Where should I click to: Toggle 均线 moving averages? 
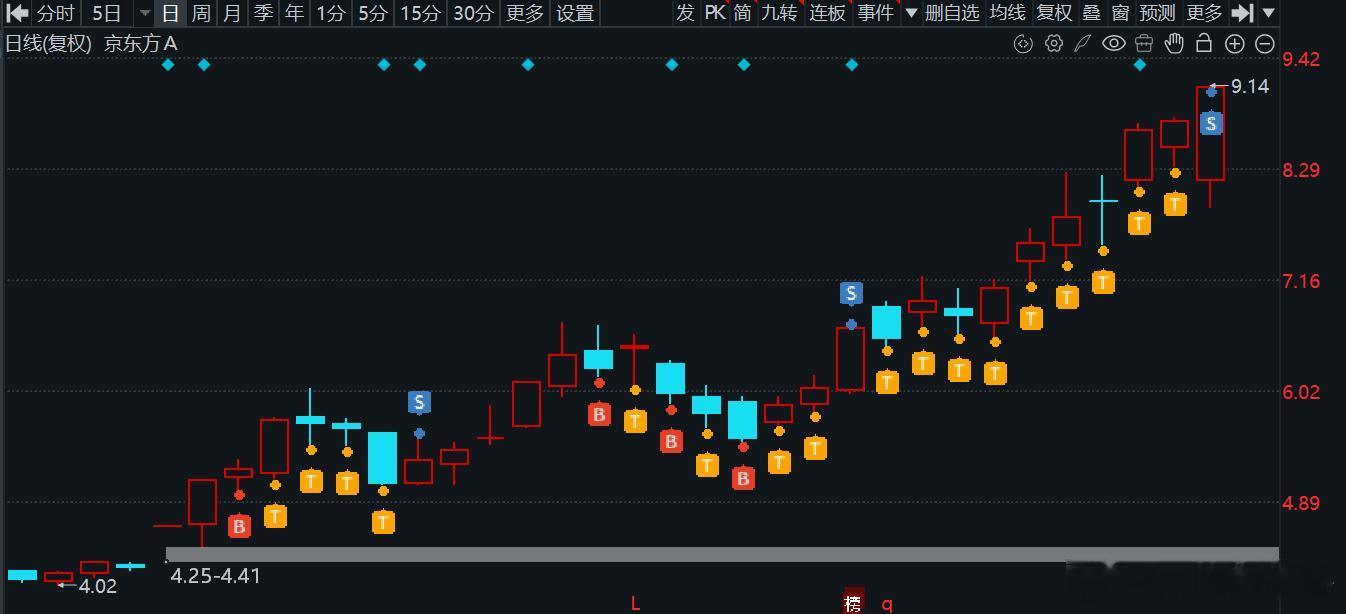tap(1007, 13)
